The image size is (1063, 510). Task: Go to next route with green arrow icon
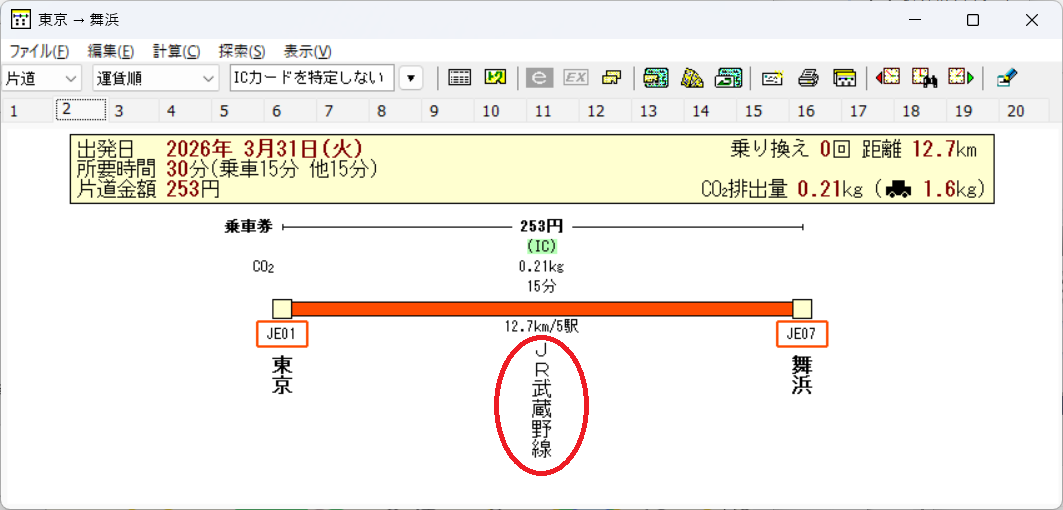(961, 77)
